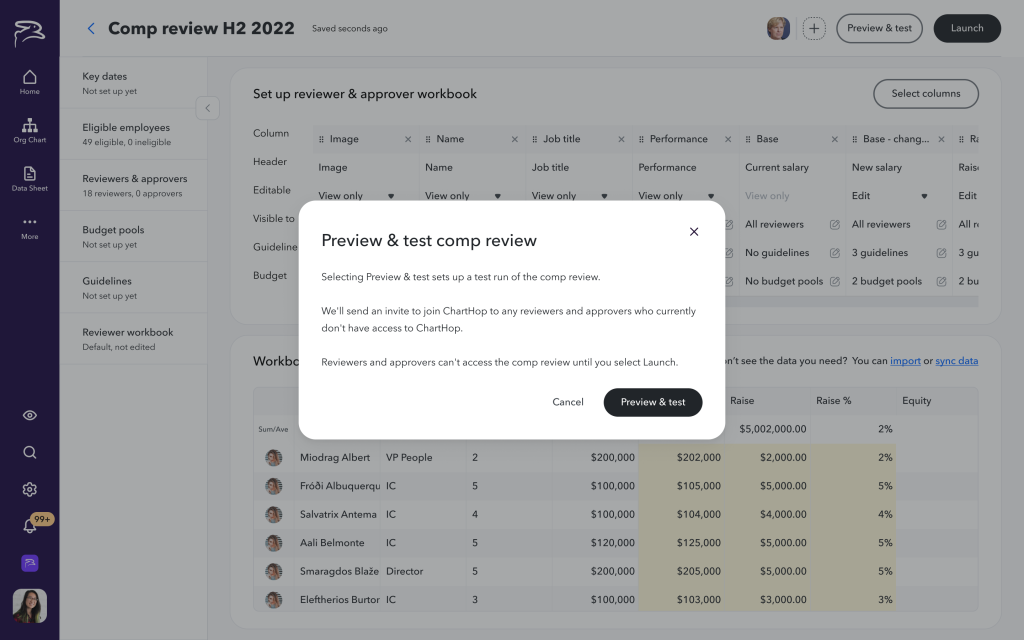1024x640 pixels.
Task: Close the Preview & test dialog
Action: pos(694,232)
